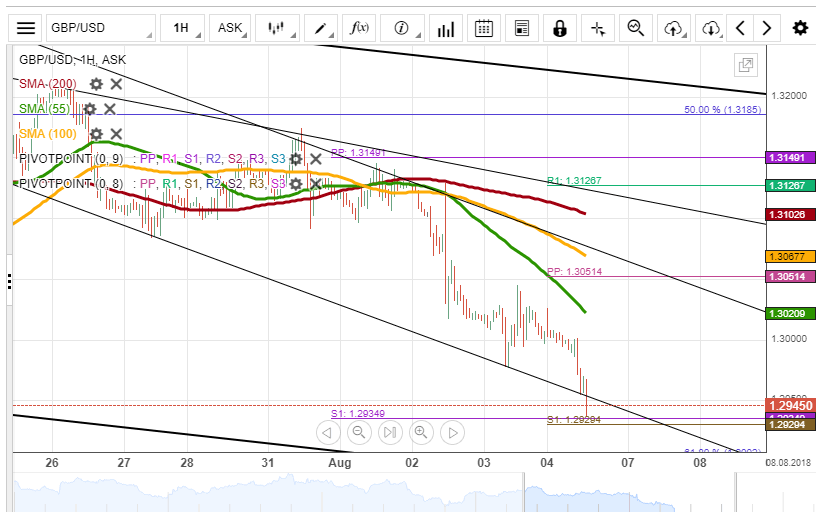Activate the crosshair cursor tool
The height and width of the screenshot is (519, 828).
(598, 28)
